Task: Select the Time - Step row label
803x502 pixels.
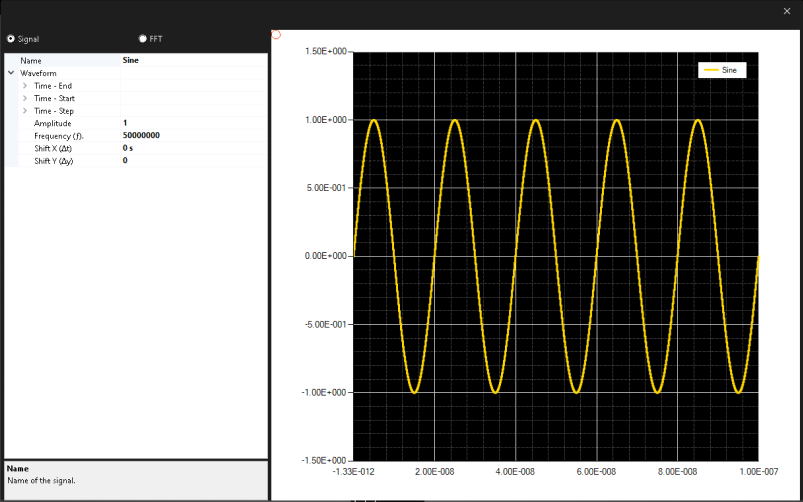Action: [x=54, y=111]
